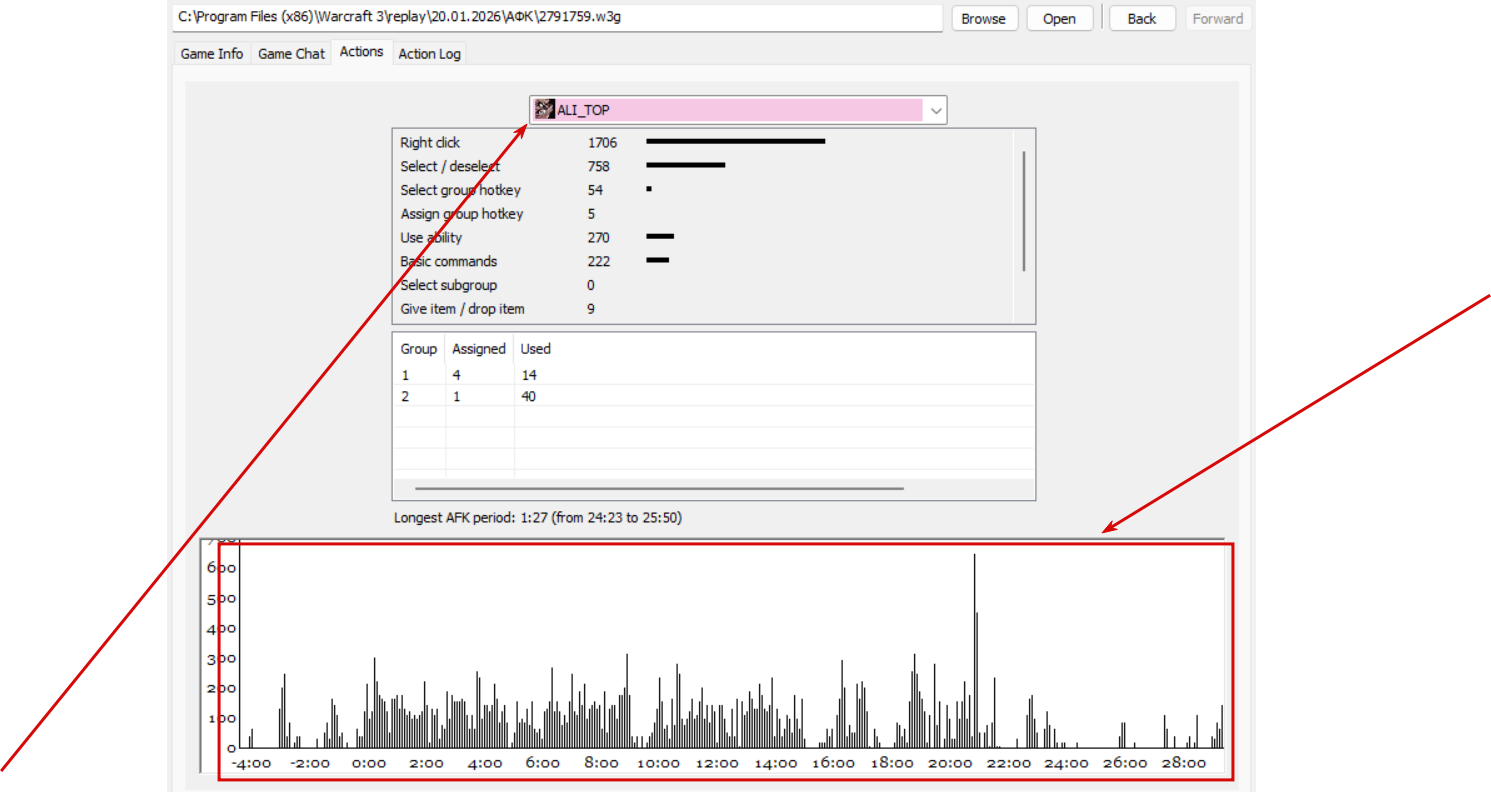1491x792 pixels.
Task: Click the "Select group hotkey" label
Action: tap(460, 190)
